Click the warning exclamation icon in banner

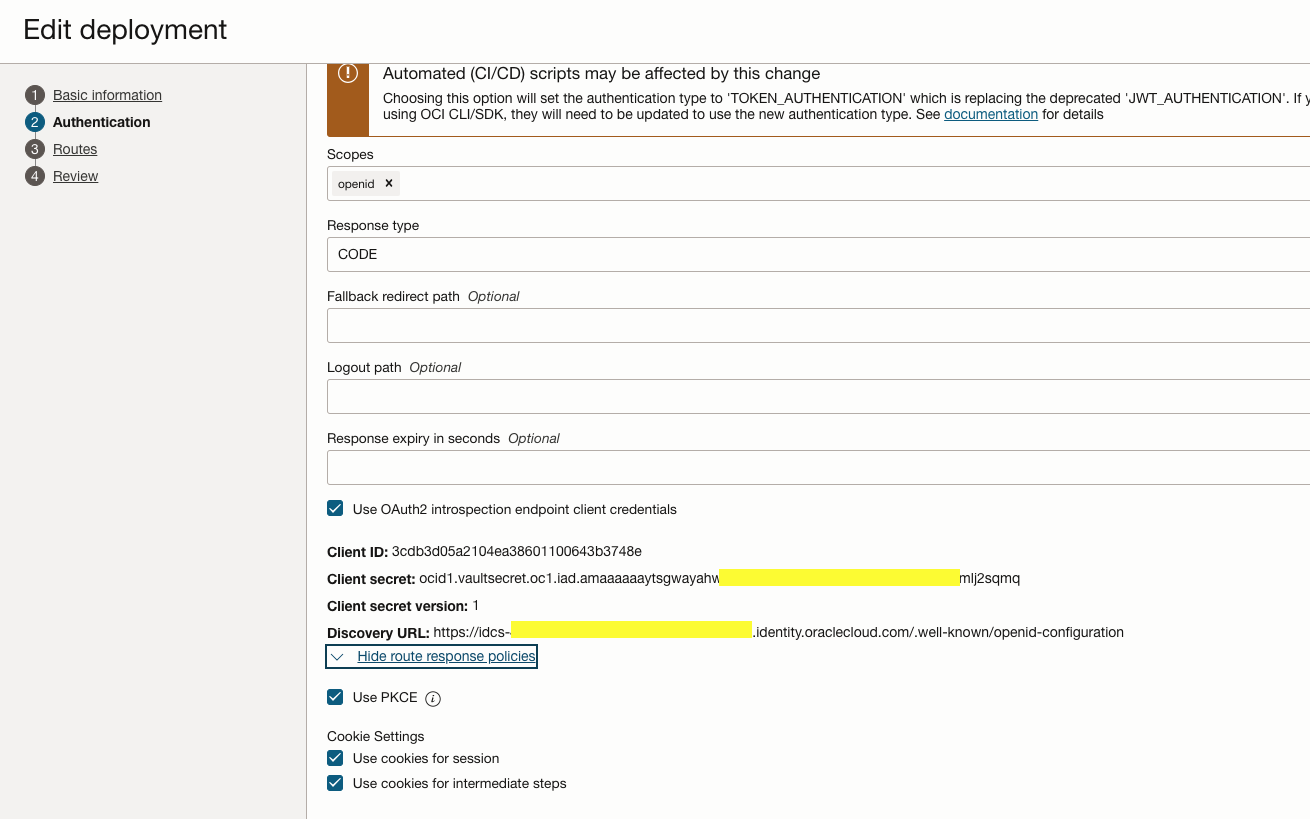[348, 74]
